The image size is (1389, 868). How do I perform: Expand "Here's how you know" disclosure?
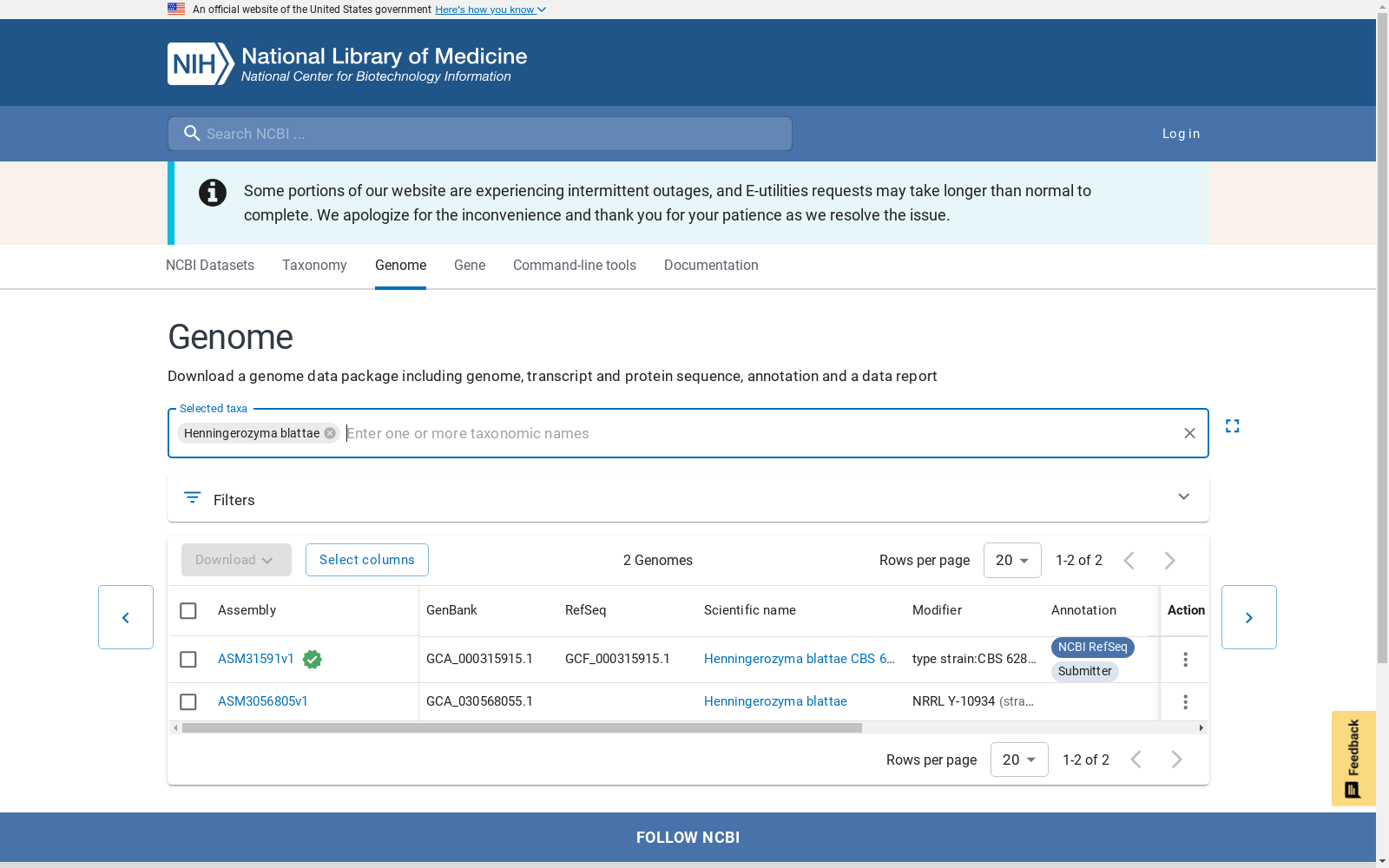click(x=490, y=10)
